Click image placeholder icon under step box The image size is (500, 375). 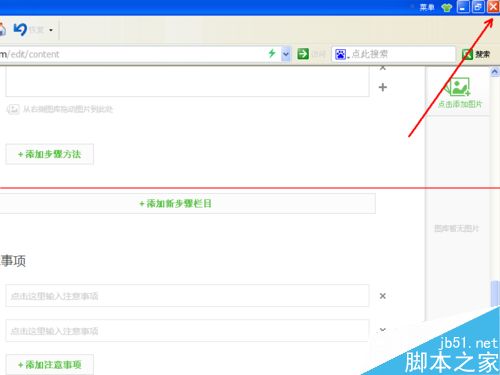tap(13, 109)
